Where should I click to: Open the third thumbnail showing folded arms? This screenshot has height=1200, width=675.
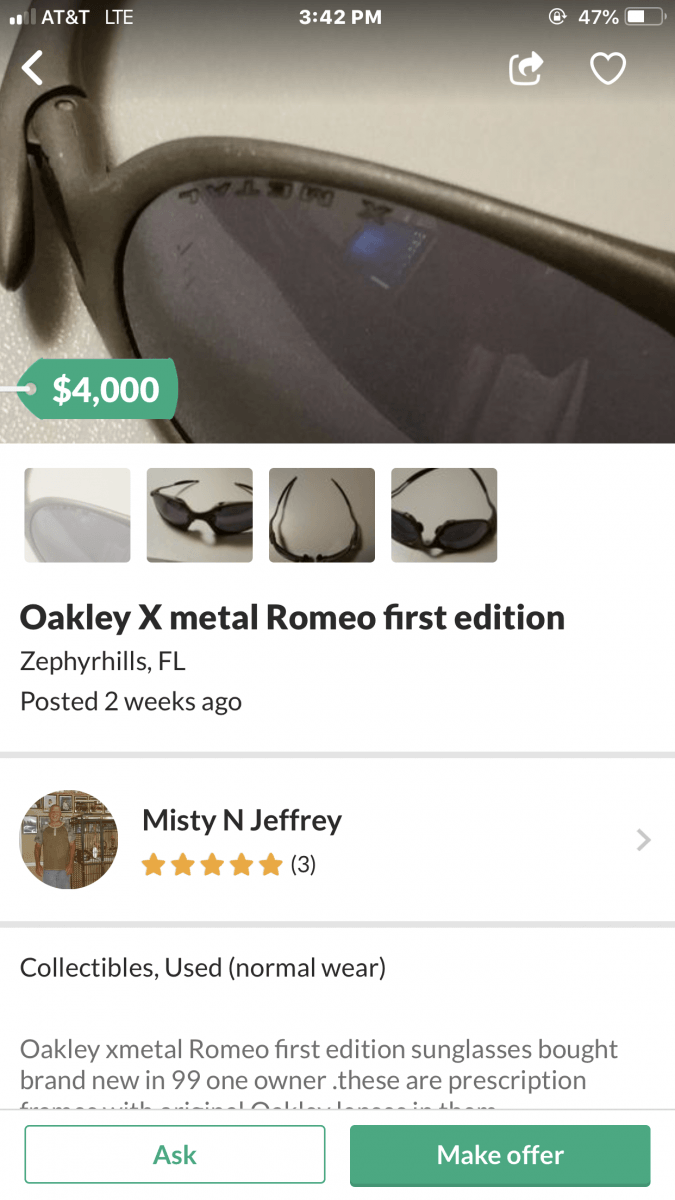pos(322,515)
